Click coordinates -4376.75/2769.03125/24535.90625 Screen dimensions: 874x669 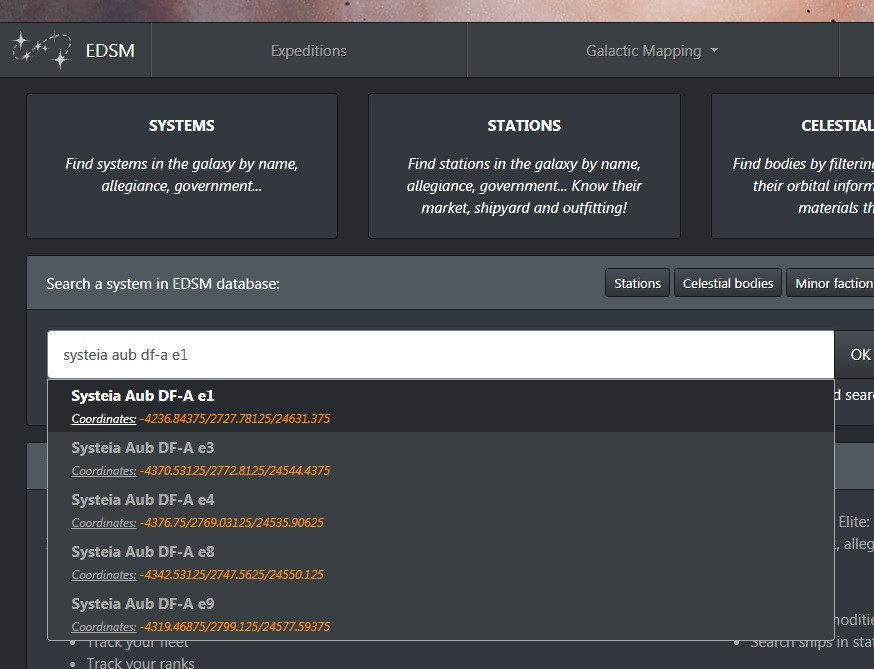tap(231, 522)
